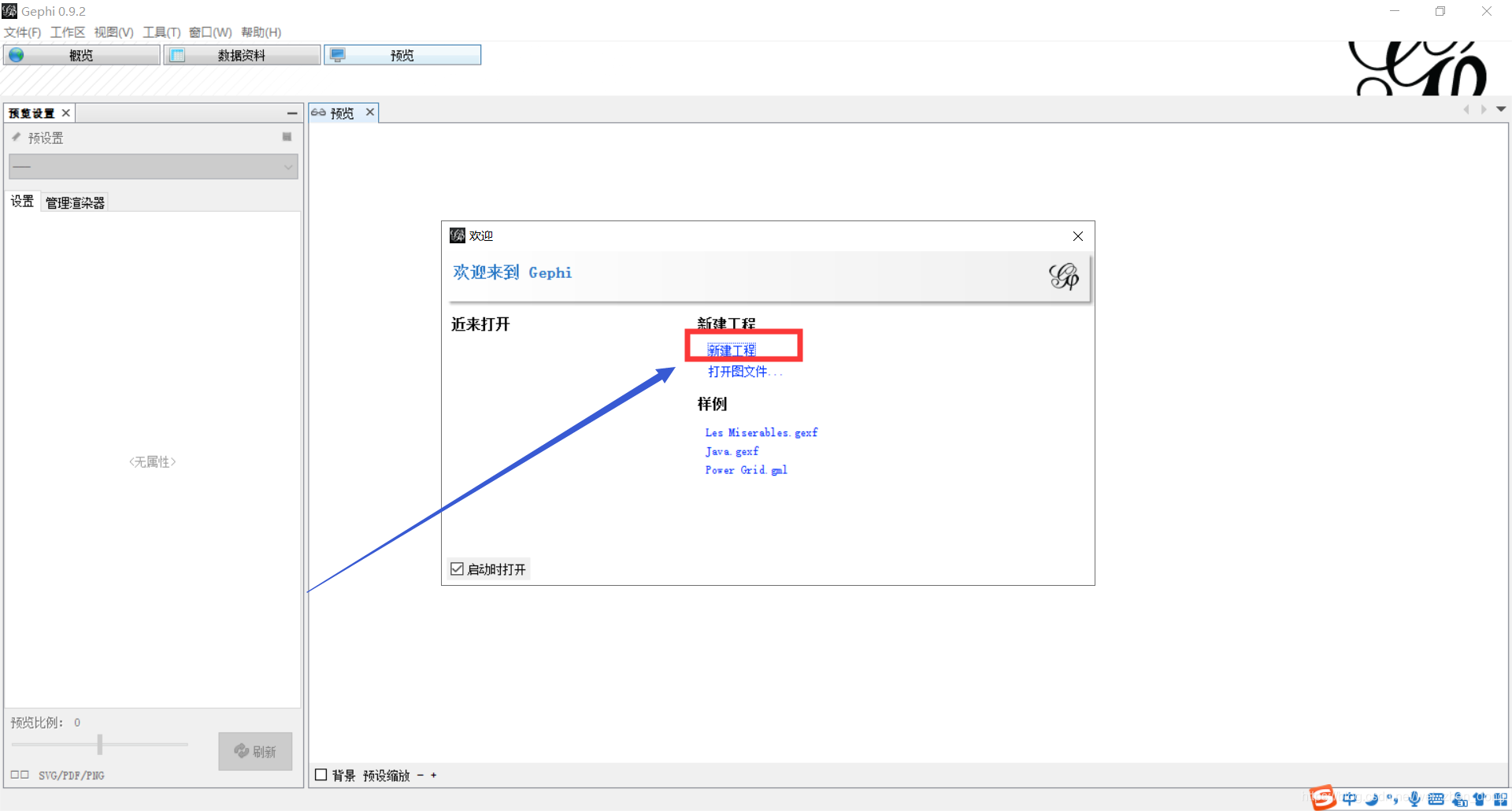The height and width of the screenshot is (811, 1512).
Task: Click the save preset icon beside 预设置
Action: tap(287, 137)
